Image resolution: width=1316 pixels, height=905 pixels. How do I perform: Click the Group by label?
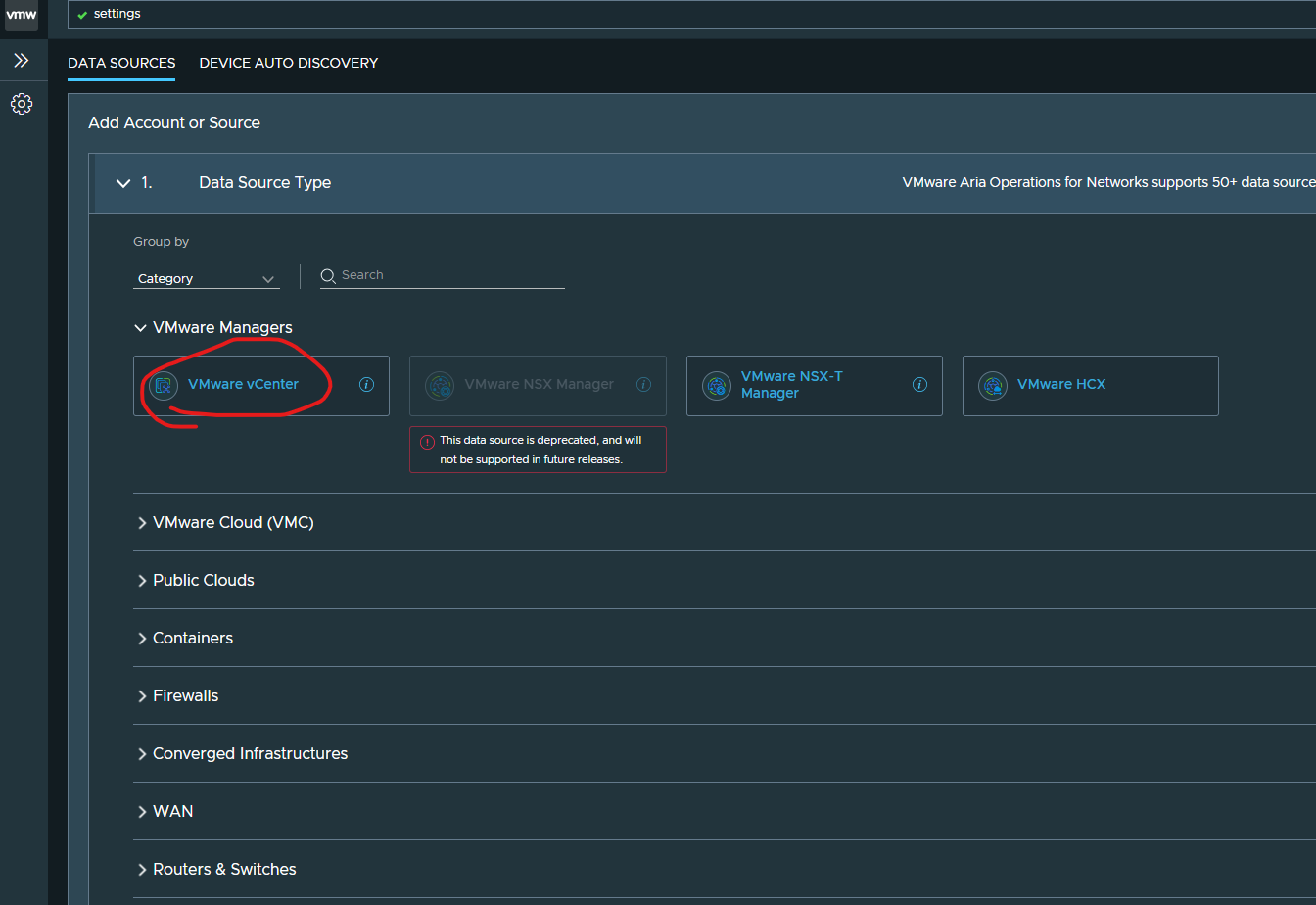point(162,242)
